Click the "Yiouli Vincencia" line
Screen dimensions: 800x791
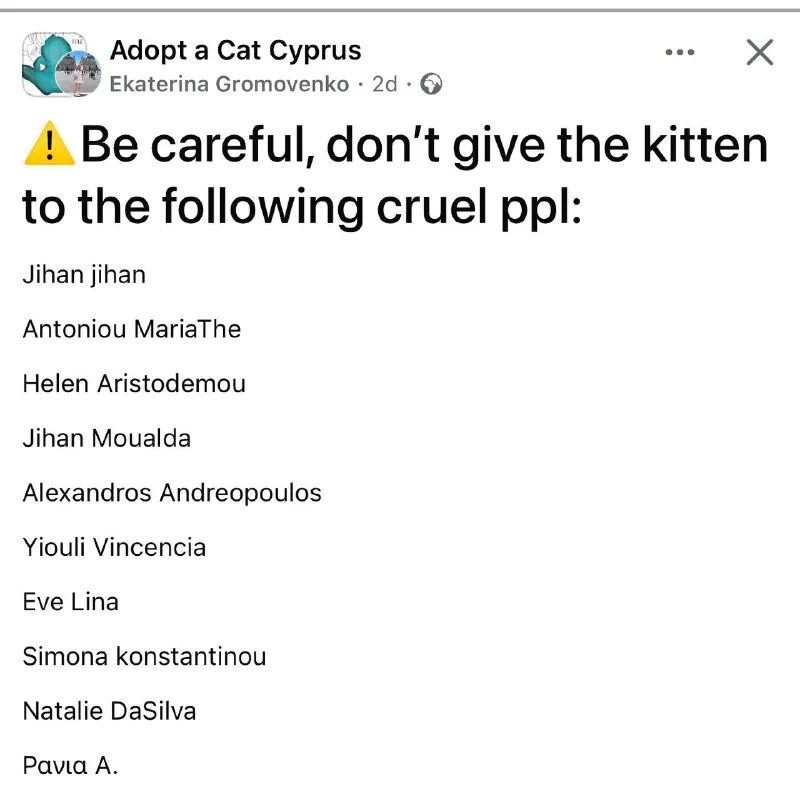point(114,547)
